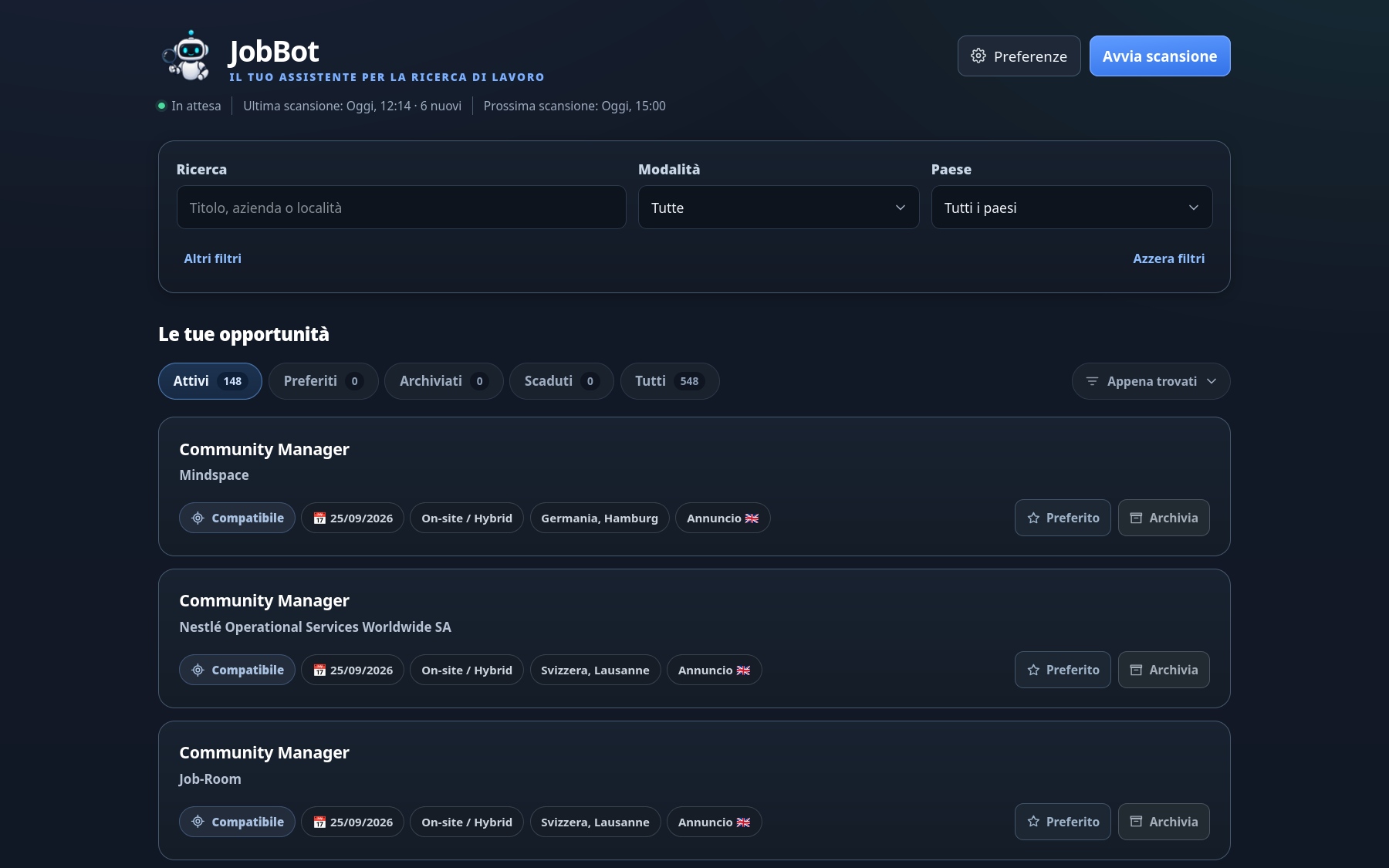The image size is (1389, 868).
Task: Click the calendar icon on Job-Room date chip
Action: point(319,822)
